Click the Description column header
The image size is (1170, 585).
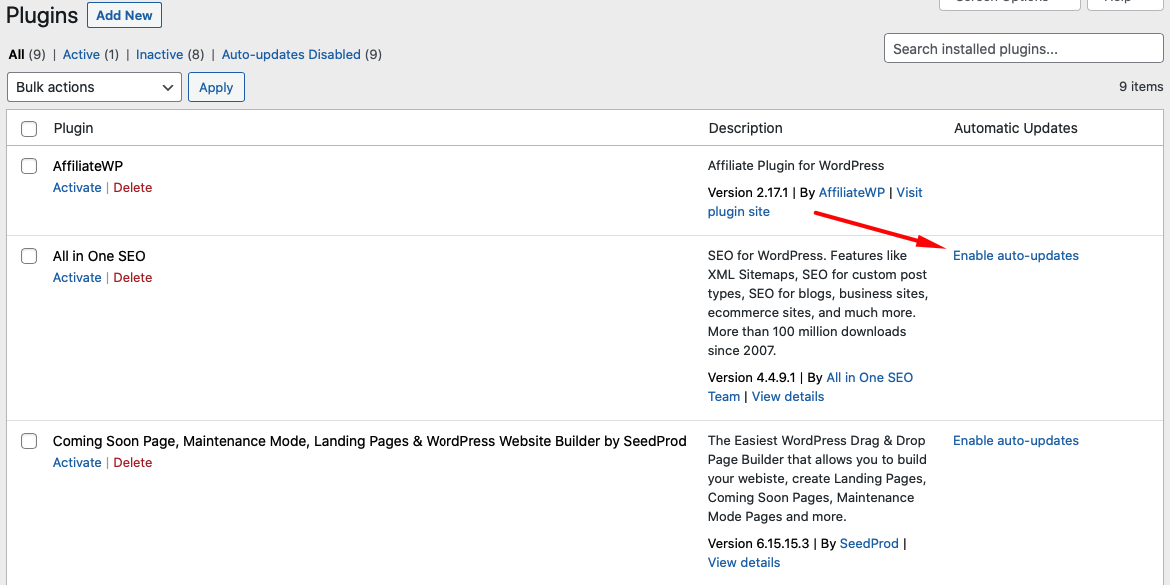(x=745, y=128)
